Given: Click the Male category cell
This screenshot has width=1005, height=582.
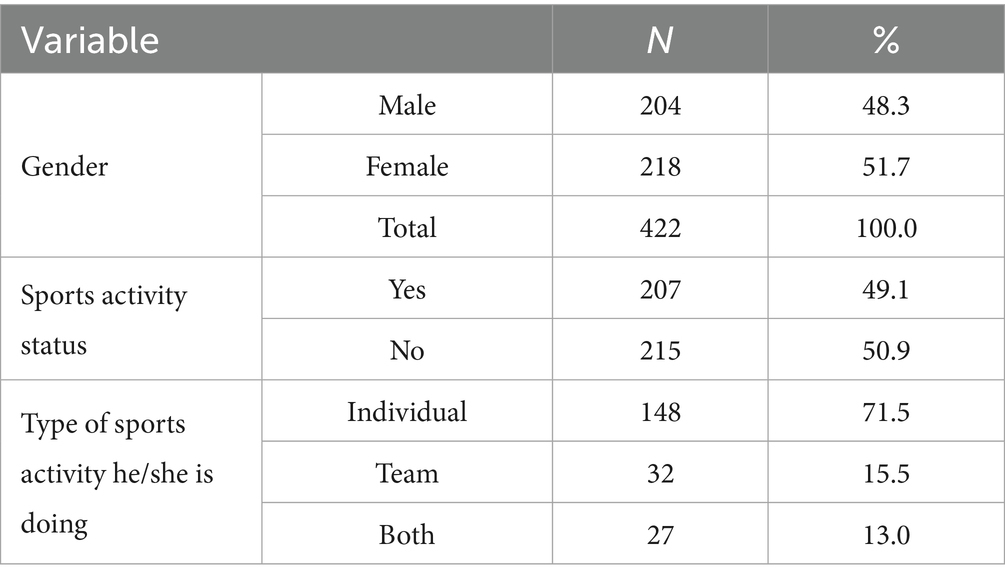Looking at the screenshot, I should pyautogui.click(x=407, y=105).
